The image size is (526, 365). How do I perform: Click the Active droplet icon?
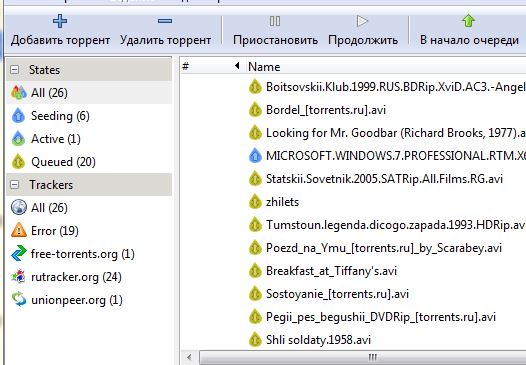tap(18, 139)
